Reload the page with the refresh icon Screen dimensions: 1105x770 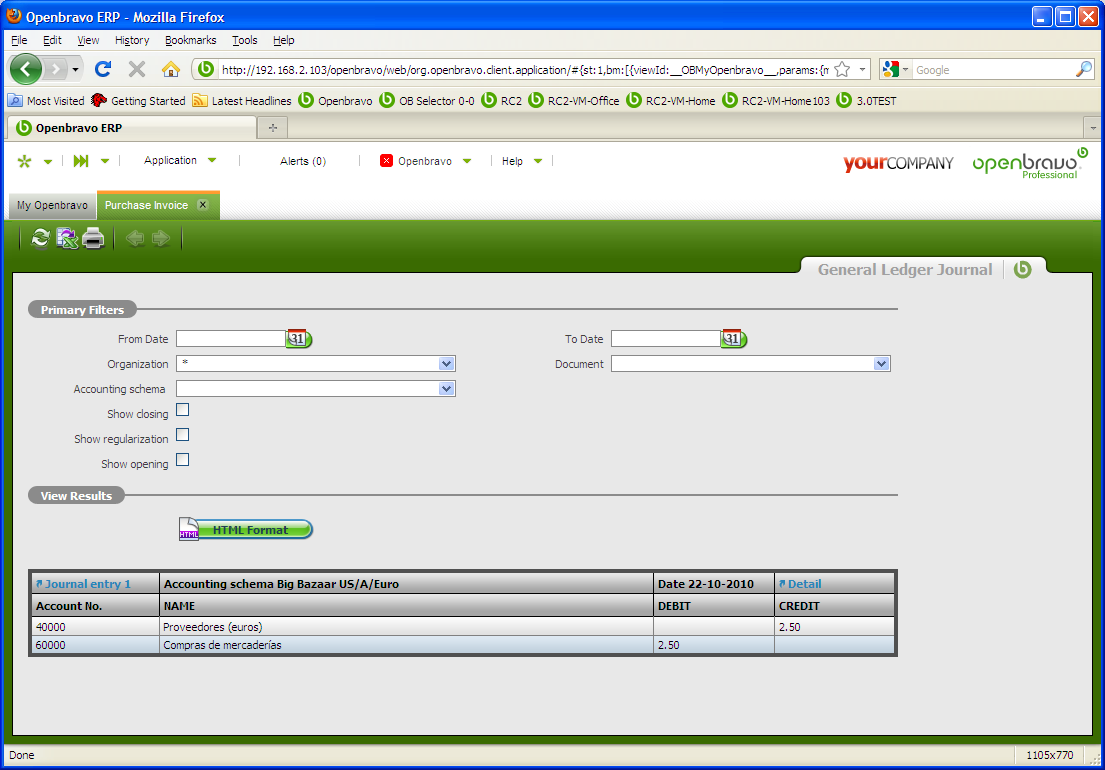tap(103, 69)
